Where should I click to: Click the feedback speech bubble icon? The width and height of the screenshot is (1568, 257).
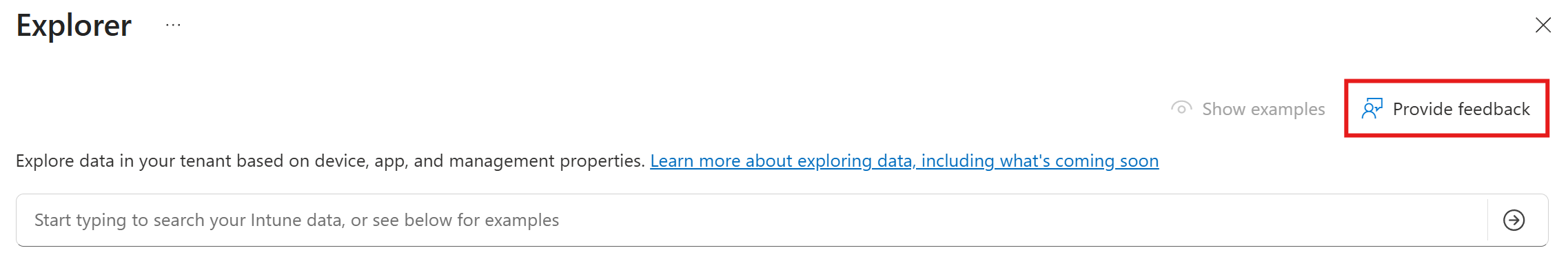[1372, 109]
